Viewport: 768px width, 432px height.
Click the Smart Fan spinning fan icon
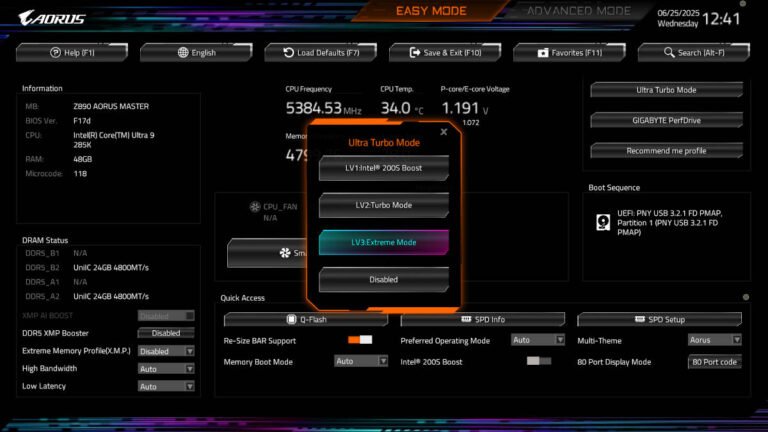coord(285,253)
